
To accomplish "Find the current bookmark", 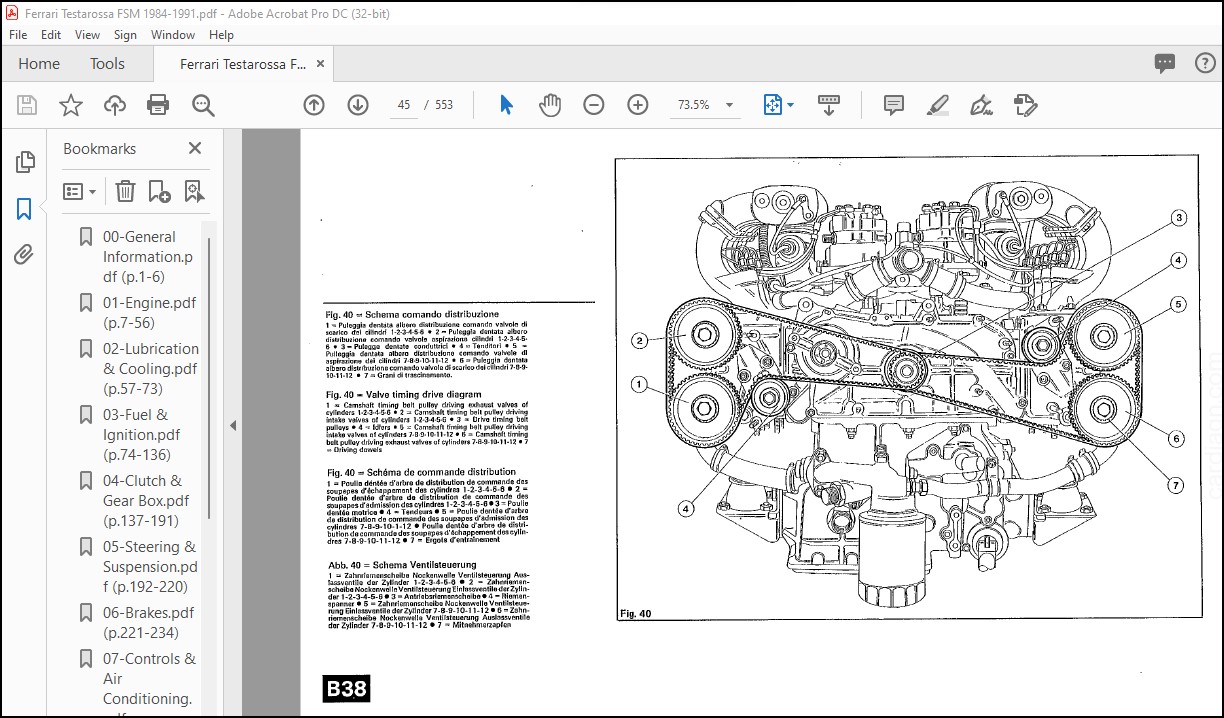I will [193, 191].
